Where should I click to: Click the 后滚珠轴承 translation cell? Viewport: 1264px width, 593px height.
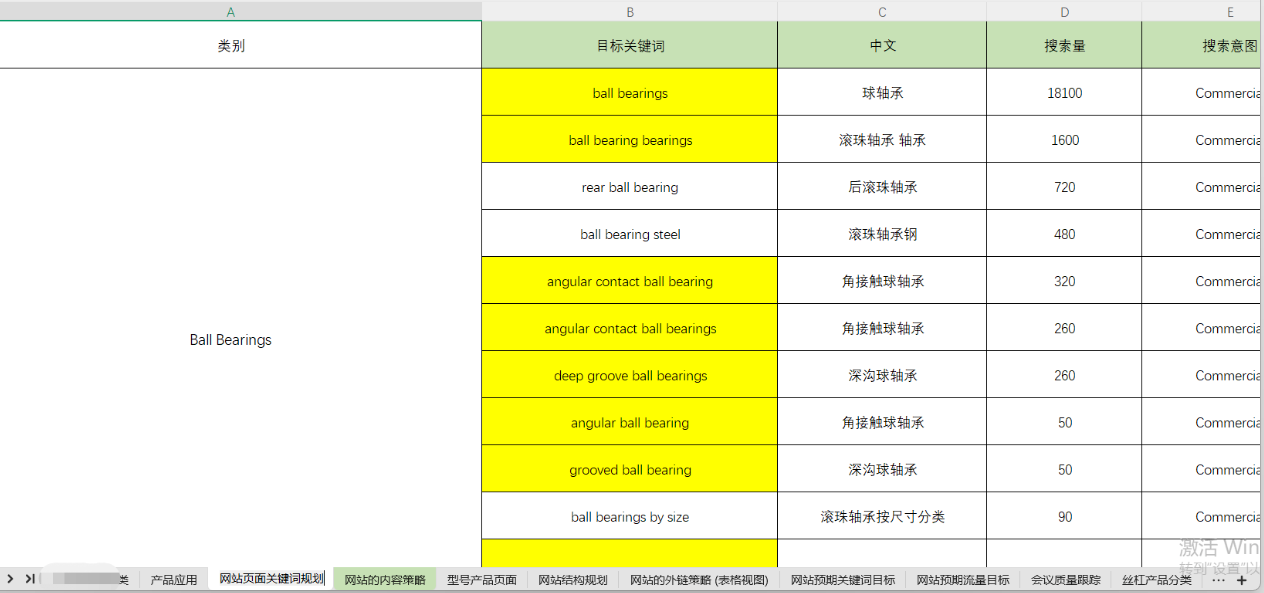[x=881, y=187]
